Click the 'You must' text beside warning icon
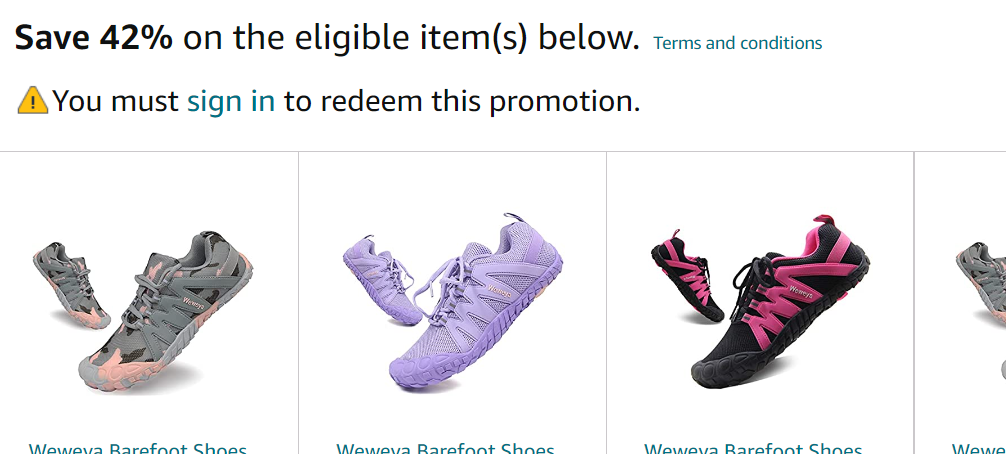 pyautogui.click(x=115, y=101)
